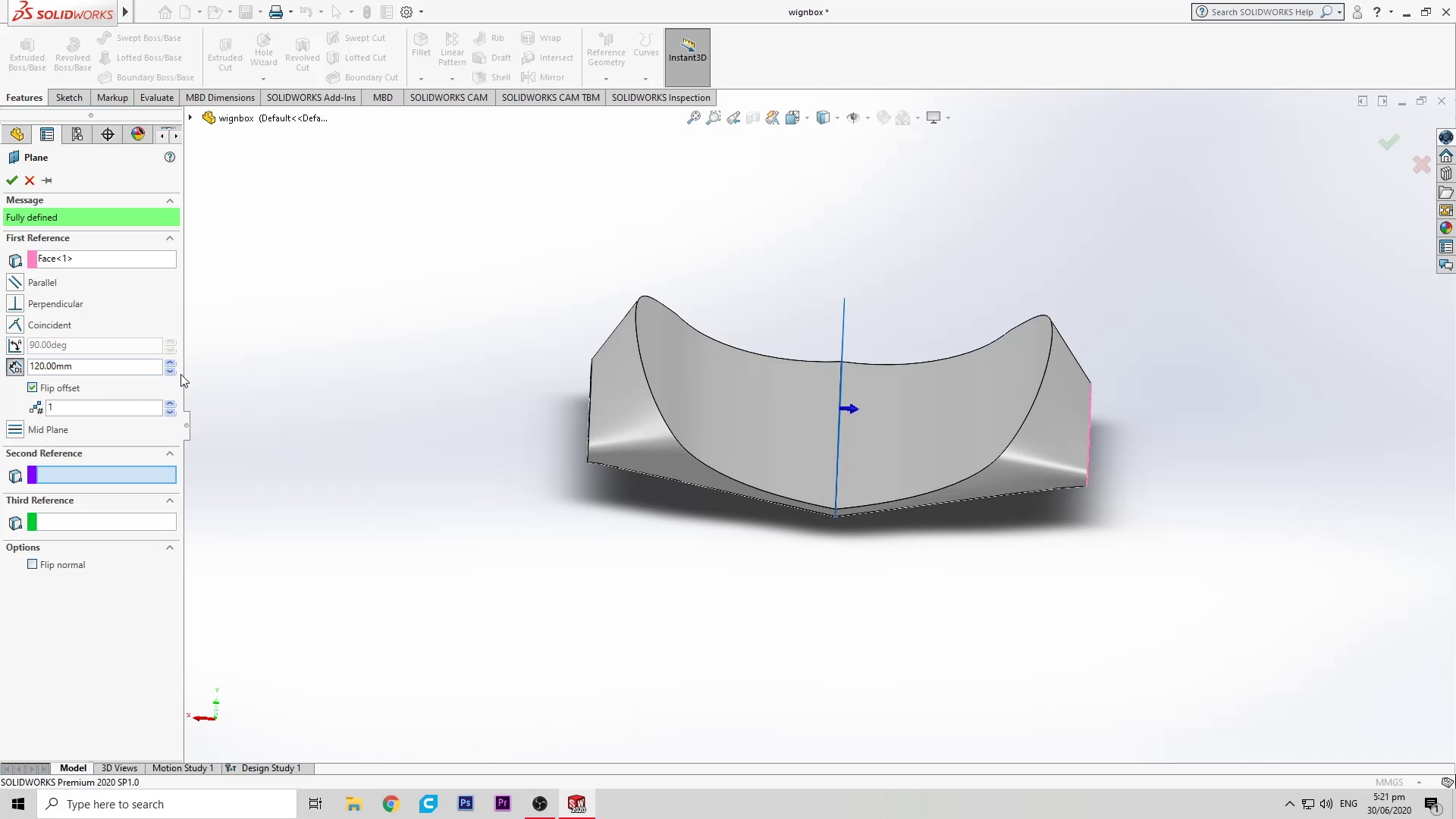Screen dimensions: 1456x819
Task: Click the Shell feature button
Action: [491, 77]
